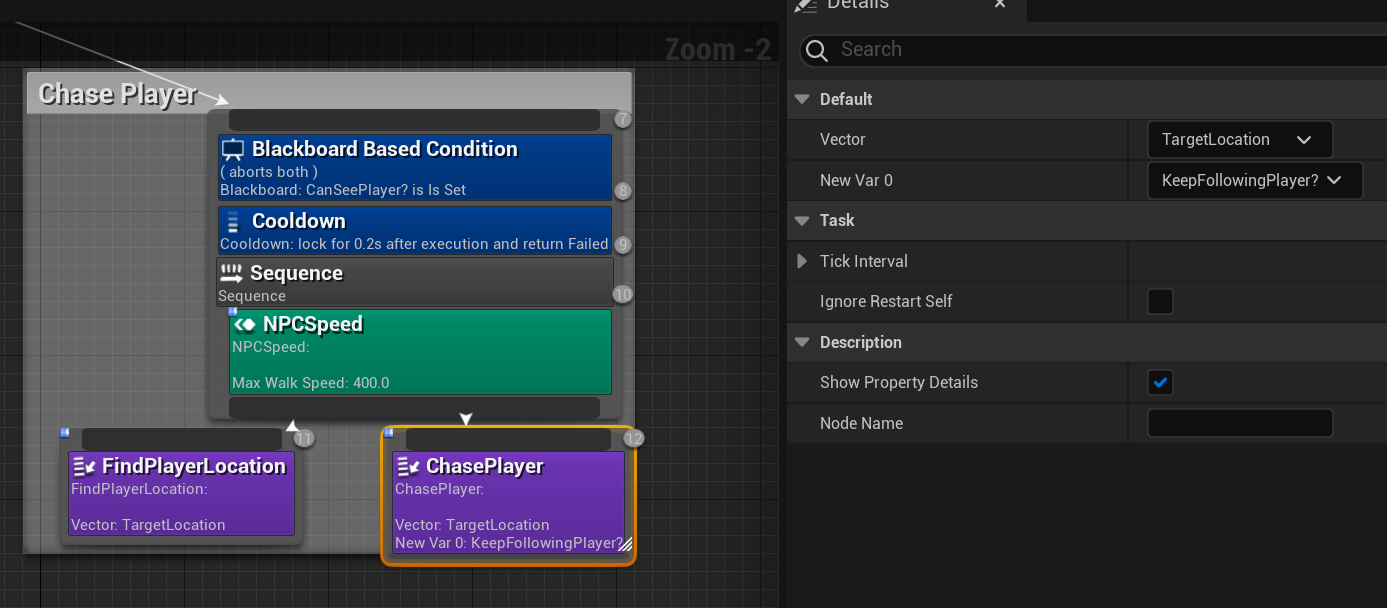Click execution index badge 11
The height and width of the screenshot is (608, 1387).
tap(304, 439)
